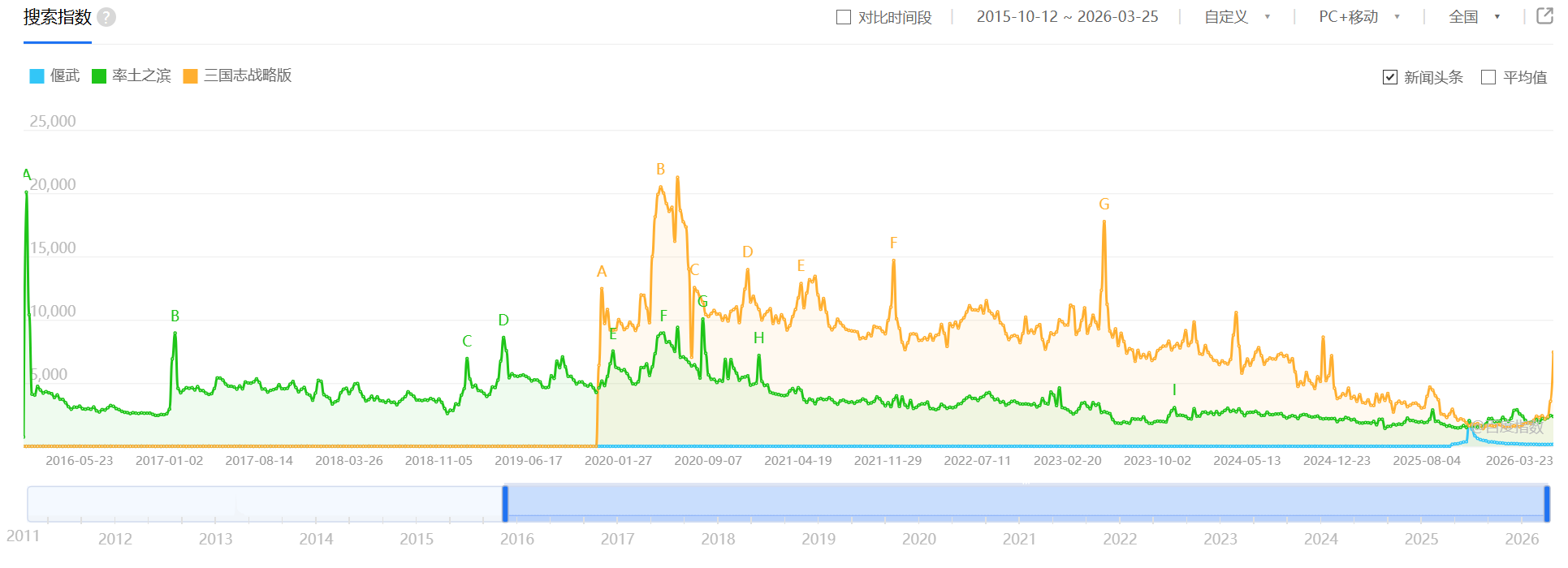
Task: Click orange news marker D on chart
Action: (747, 252)
